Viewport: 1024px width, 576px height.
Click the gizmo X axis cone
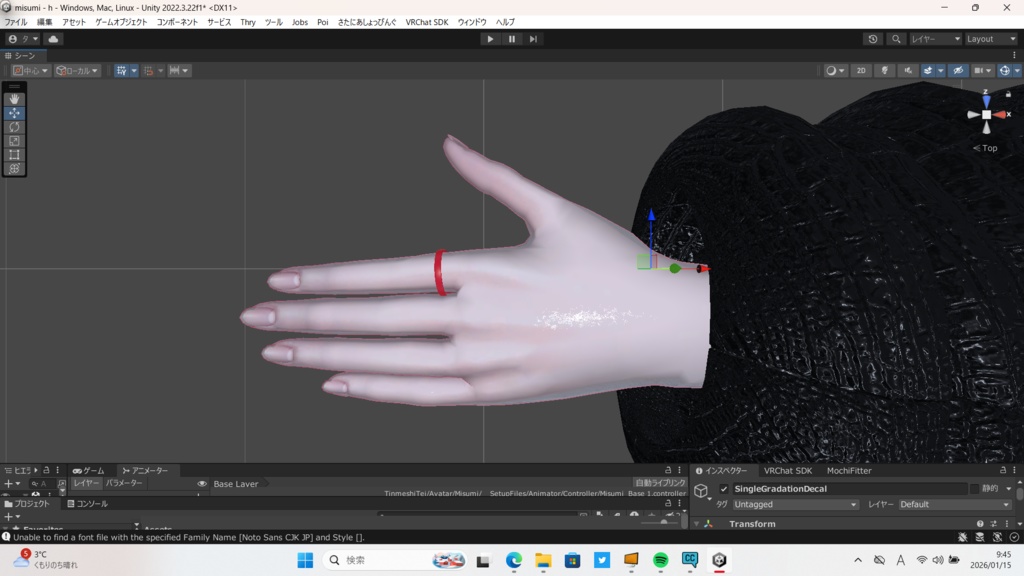1000,114
